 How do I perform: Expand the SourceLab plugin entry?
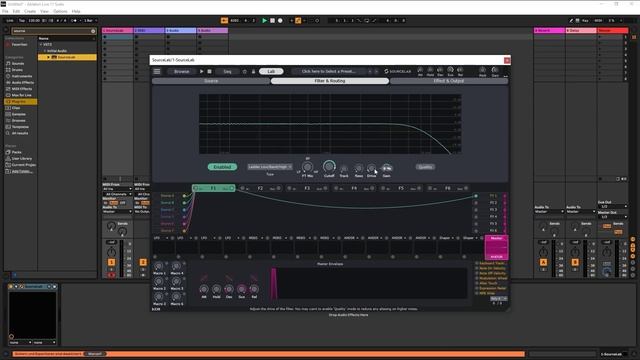click(x=49, y=57)
